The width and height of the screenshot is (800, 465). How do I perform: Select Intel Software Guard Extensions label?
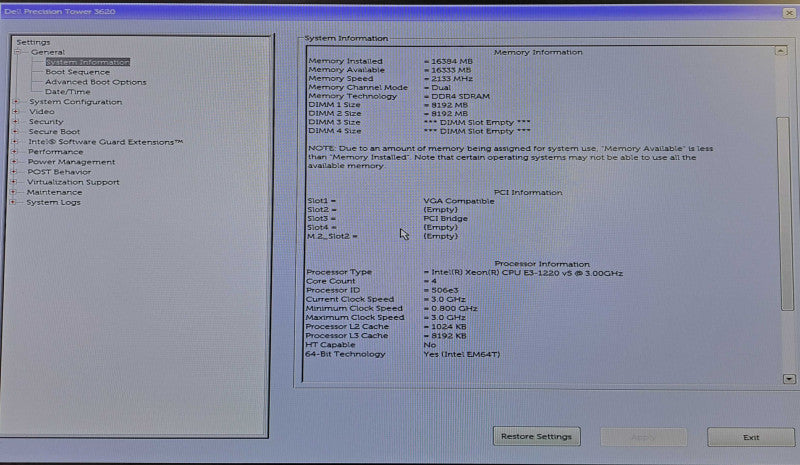pyautogui.click(x=105, y=142)
